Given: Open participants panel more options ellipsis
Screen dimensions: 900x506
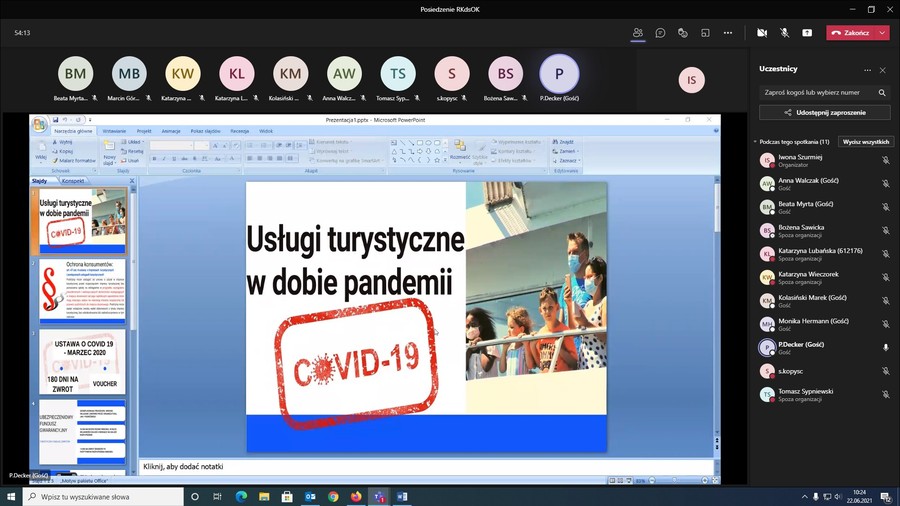Looking at the screenshot, I should tap(866, 70).
